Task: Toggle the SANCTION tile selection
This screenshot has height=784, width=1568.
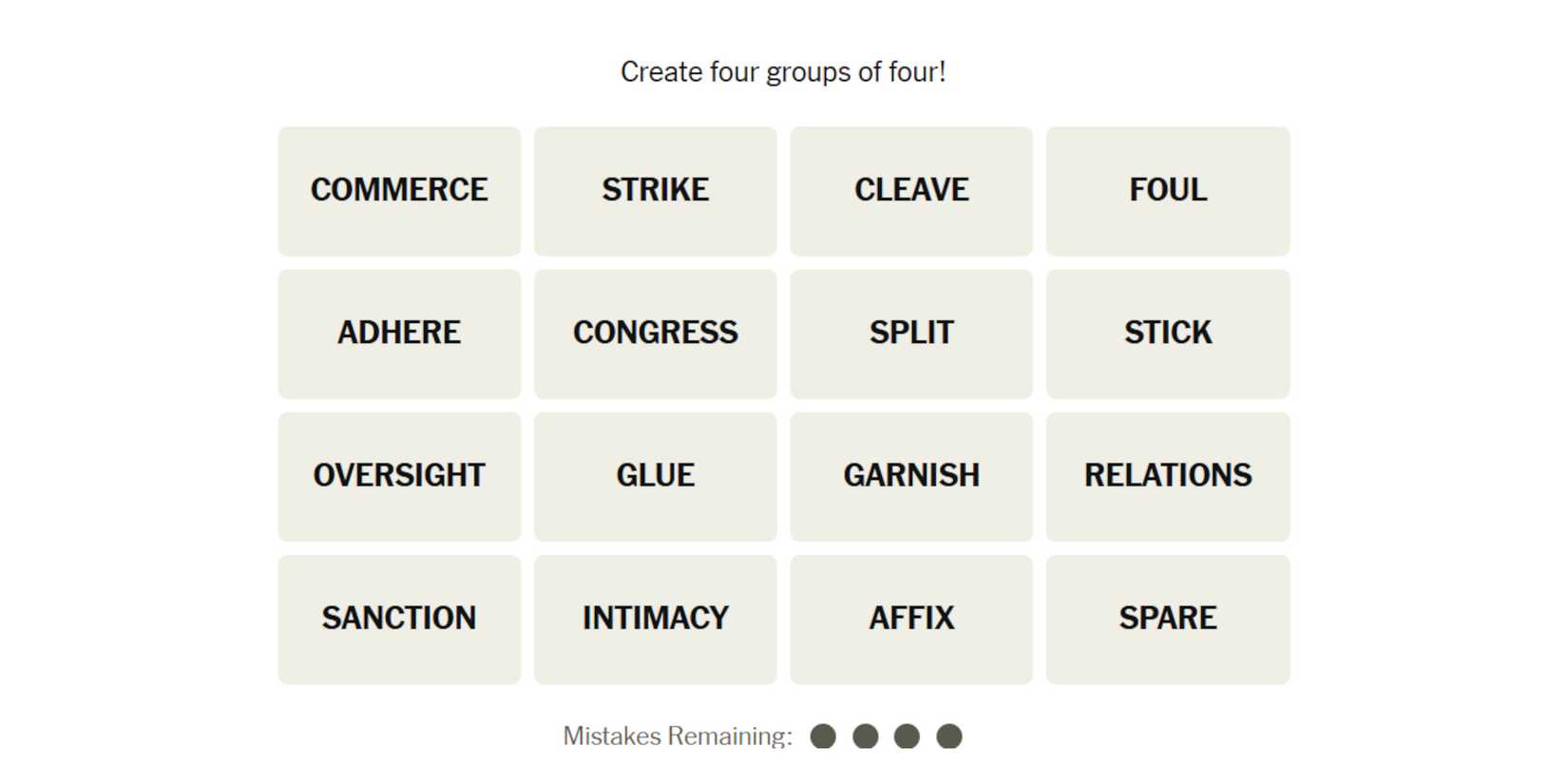Action: tap(399, 619)
